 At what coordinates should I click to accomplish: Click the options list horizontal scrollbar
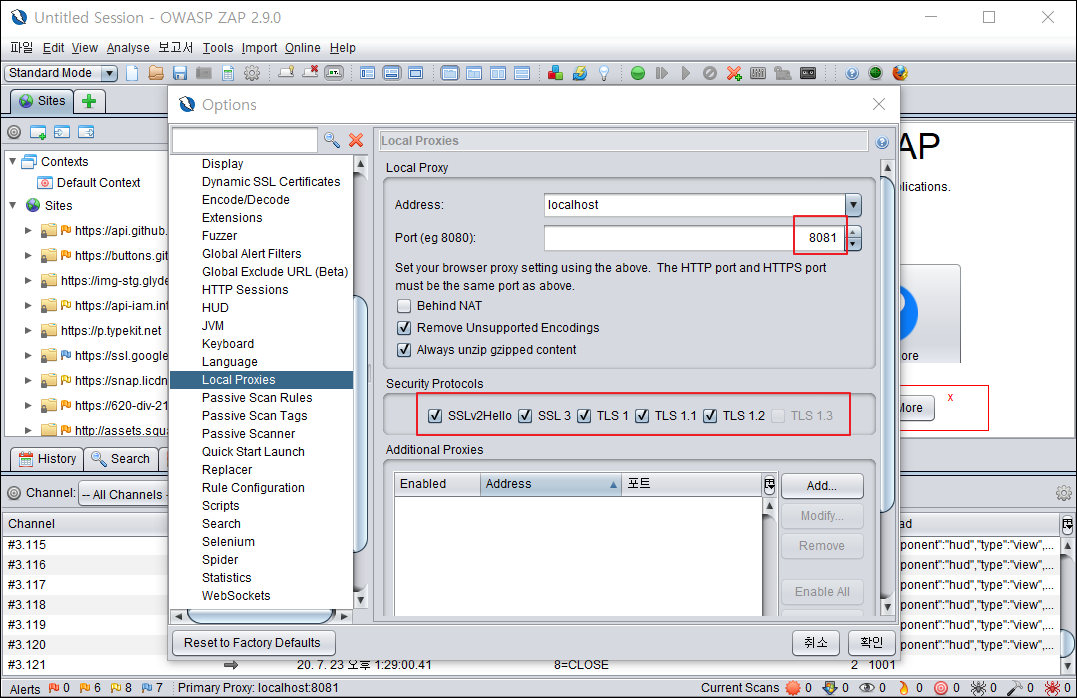point(261,616)
